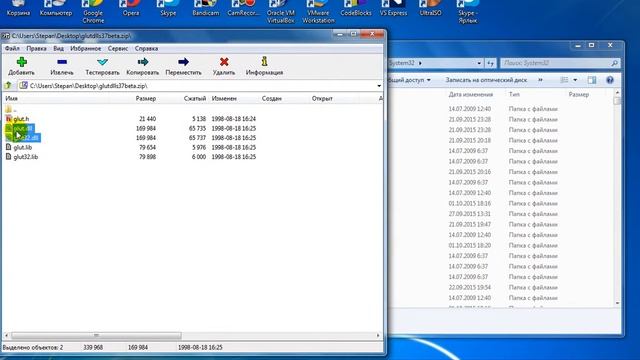Open the Сервис menu
The width and height of the screenshot is (640, 360).
tap(118, 49)
